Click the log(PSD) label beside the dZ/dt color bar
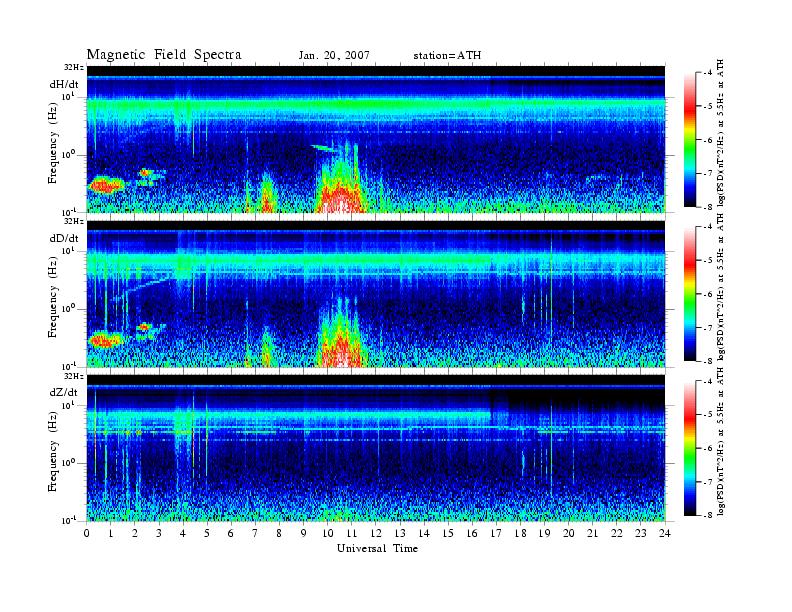This screenshot has width=792, height=612. (720, 440)
